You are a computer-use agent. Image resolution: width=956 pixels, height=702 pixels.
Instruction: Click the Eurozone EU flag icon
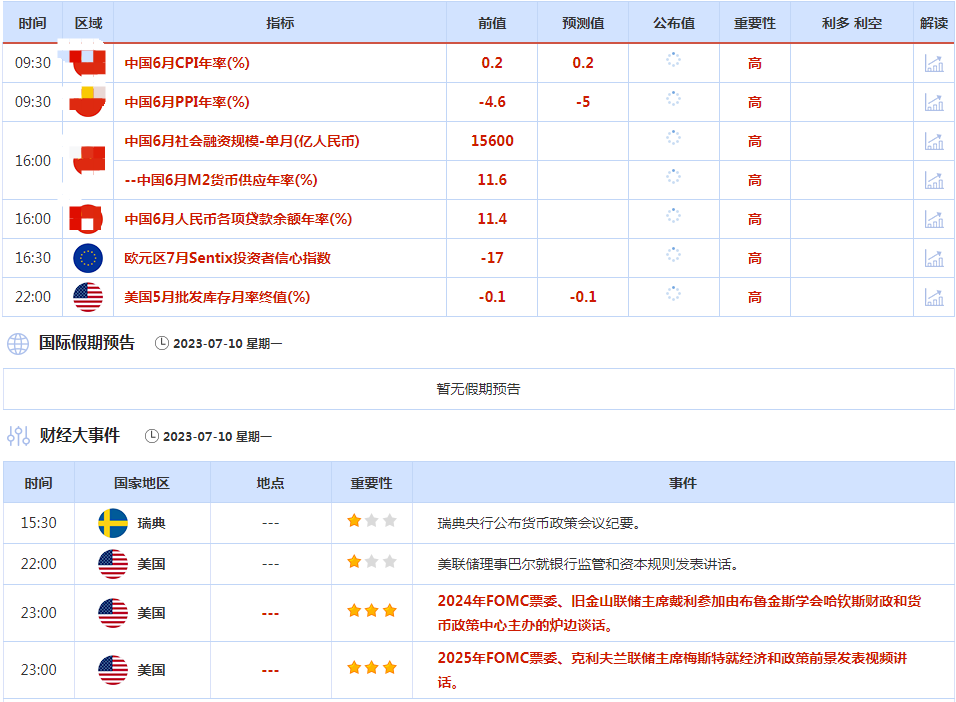[x=88, y=258]
